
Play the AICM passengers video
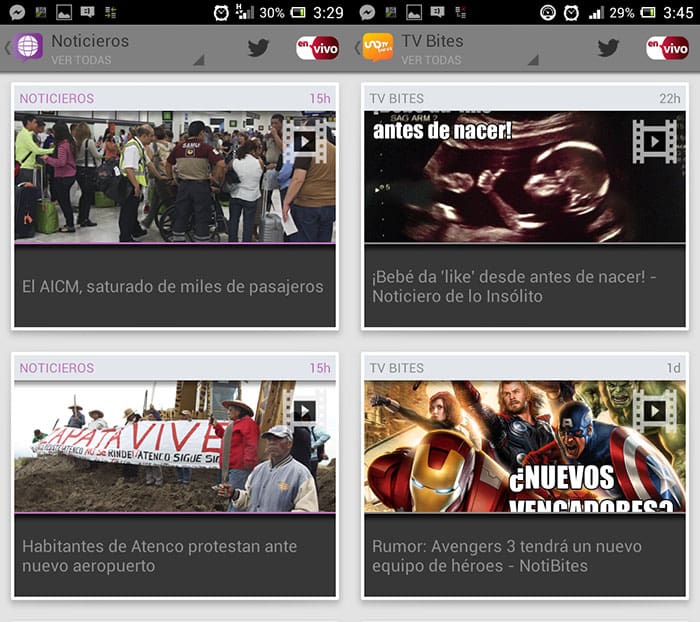click(304, 142)
